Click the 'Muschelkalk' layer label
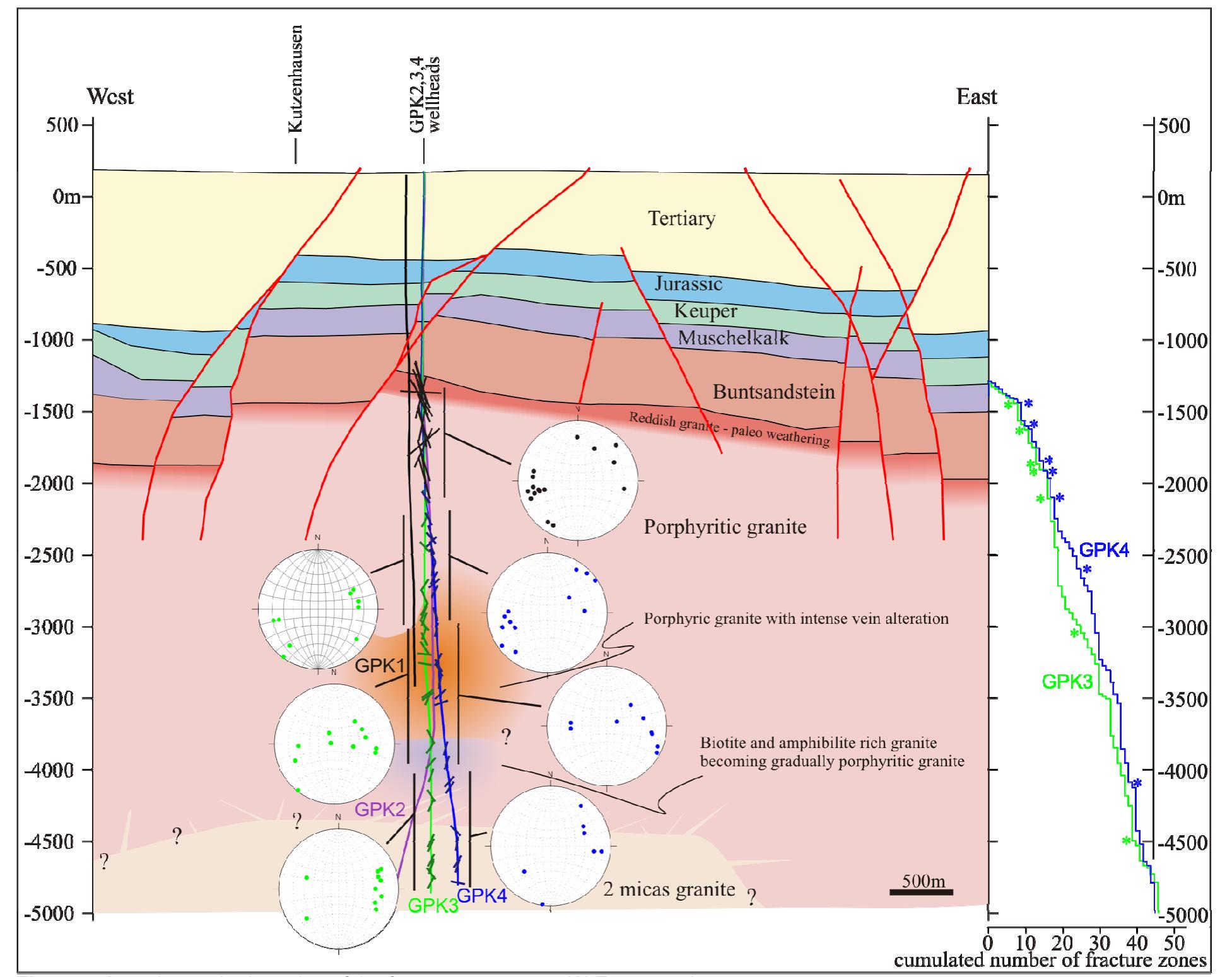This screenshot has height=977, width=1232. pos(733,337)
